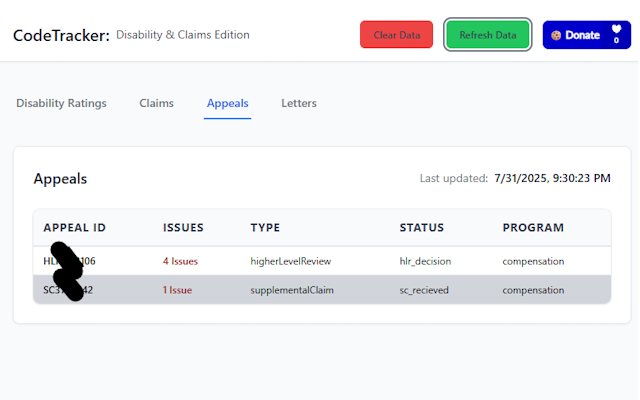Screen dimensions: 640x400
Task: Click the green Refresh Data button
Action: pos(488,35)
